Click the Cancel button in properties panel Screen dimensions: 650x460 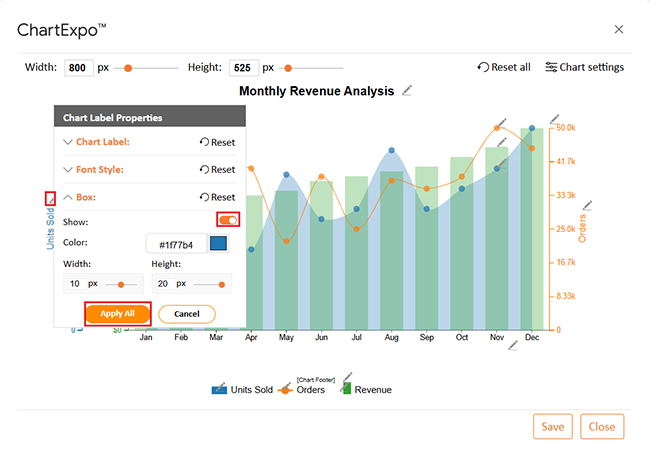186,314
